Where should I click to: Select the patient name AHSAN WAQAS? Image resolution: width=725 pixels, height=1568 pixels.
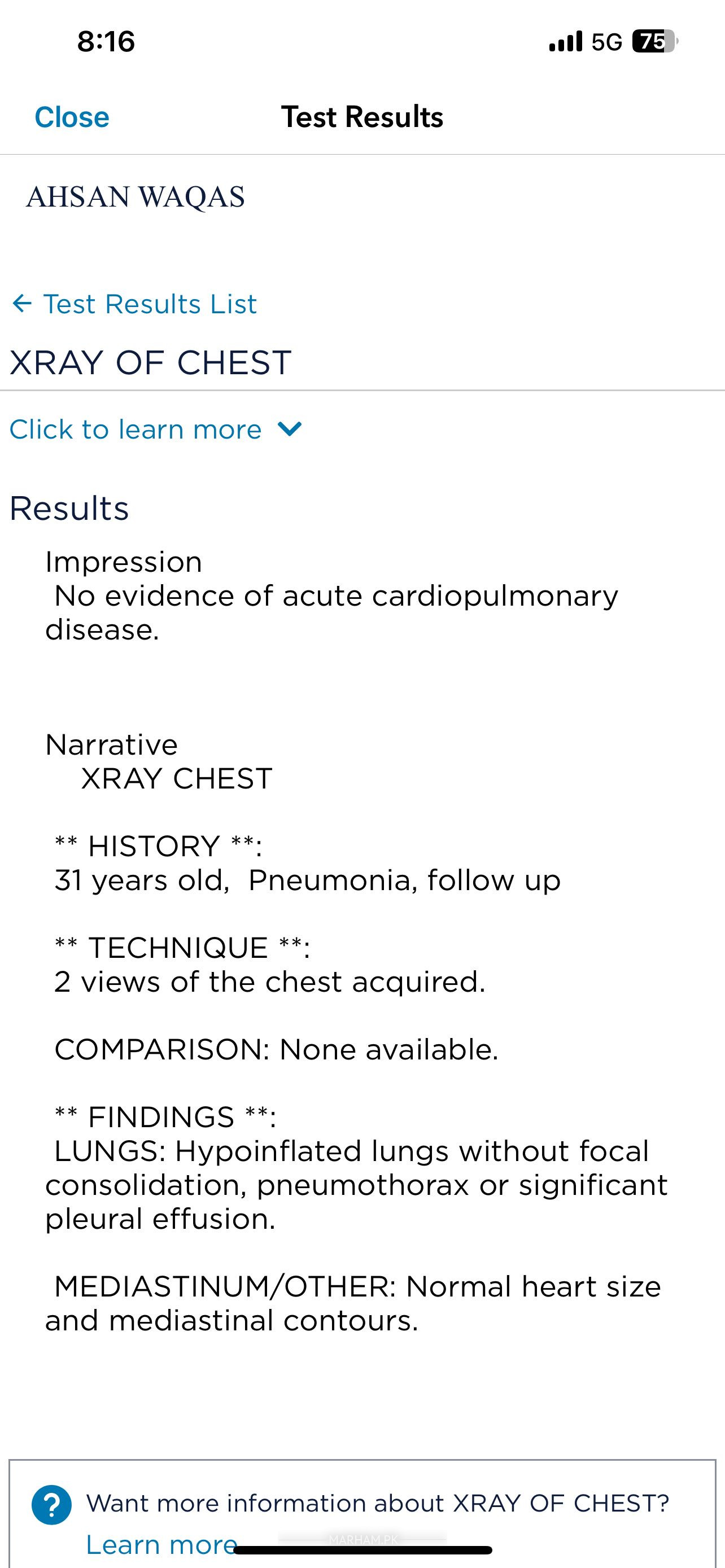(x=135, y=197)
